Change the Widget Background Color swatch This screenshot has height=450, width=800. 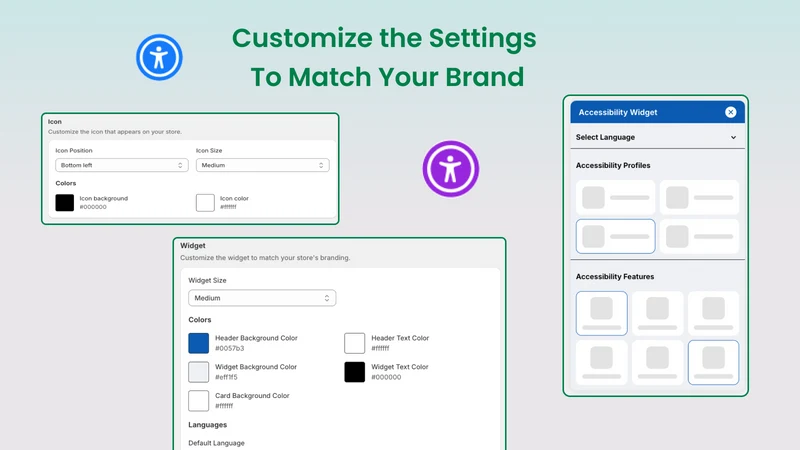(x=198, y=372)
